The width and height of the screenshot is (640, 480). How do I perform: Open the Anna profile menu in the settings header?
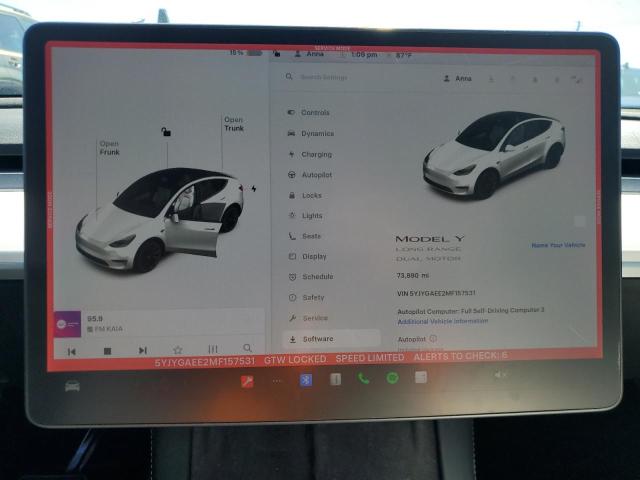pos(457,78)
